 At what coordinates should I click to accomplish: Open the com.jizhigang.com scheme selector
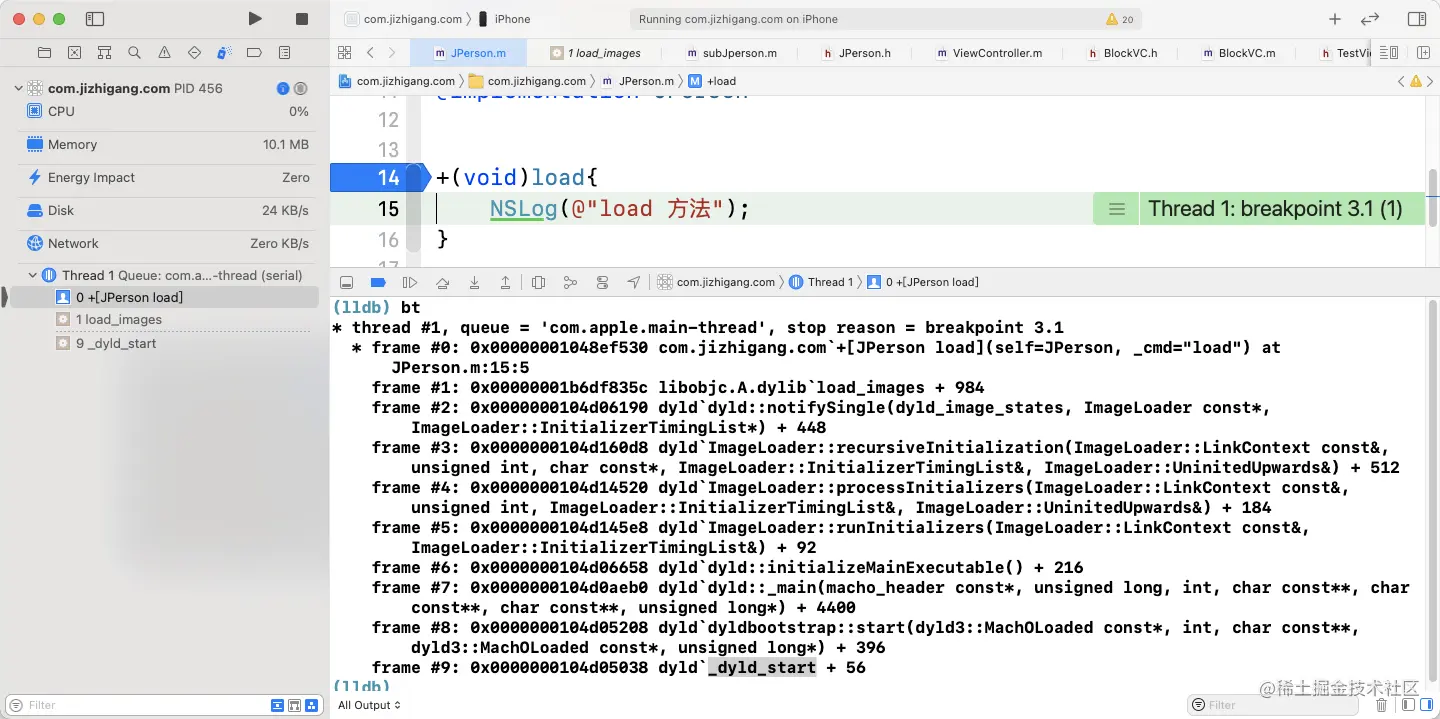403,19
